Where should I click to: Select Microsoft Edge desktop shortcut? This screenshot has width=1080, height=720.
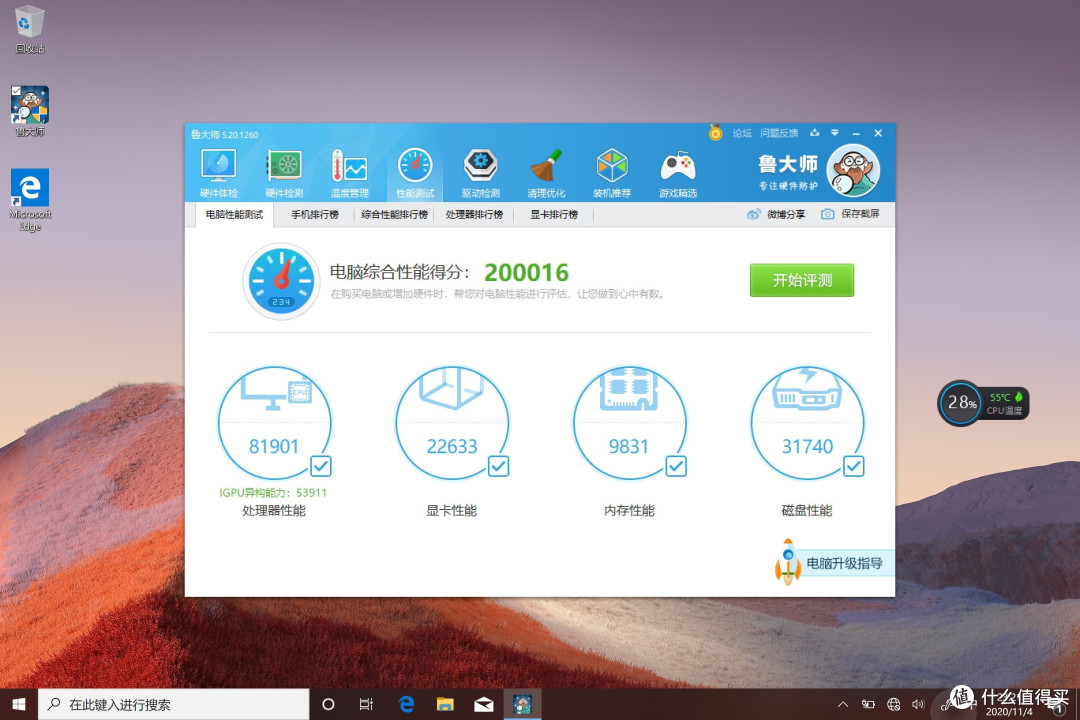(30, 200)
